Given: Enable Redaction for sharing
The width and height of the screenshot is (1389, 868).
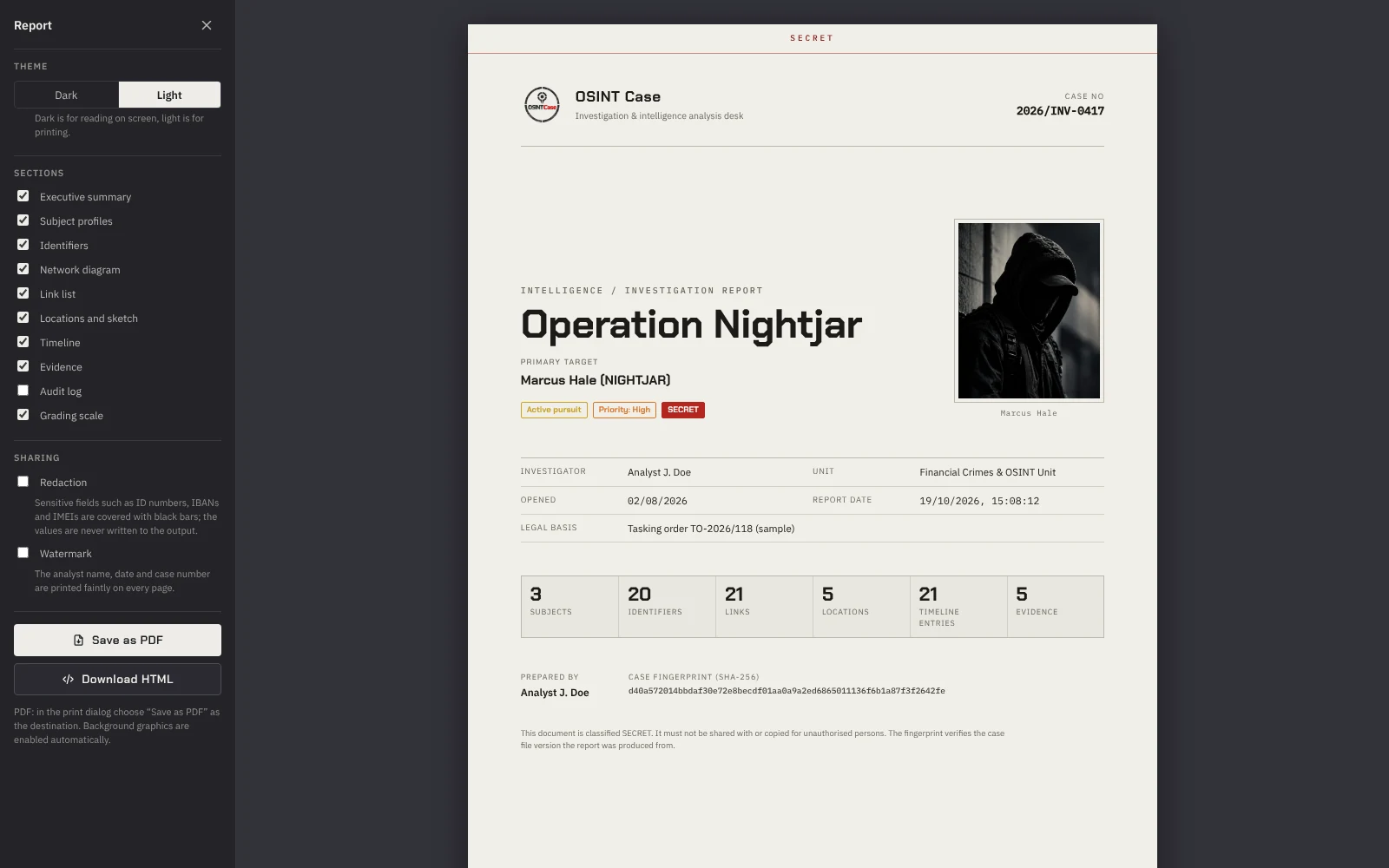Looking at the screenshot, I should coord(23,482).
